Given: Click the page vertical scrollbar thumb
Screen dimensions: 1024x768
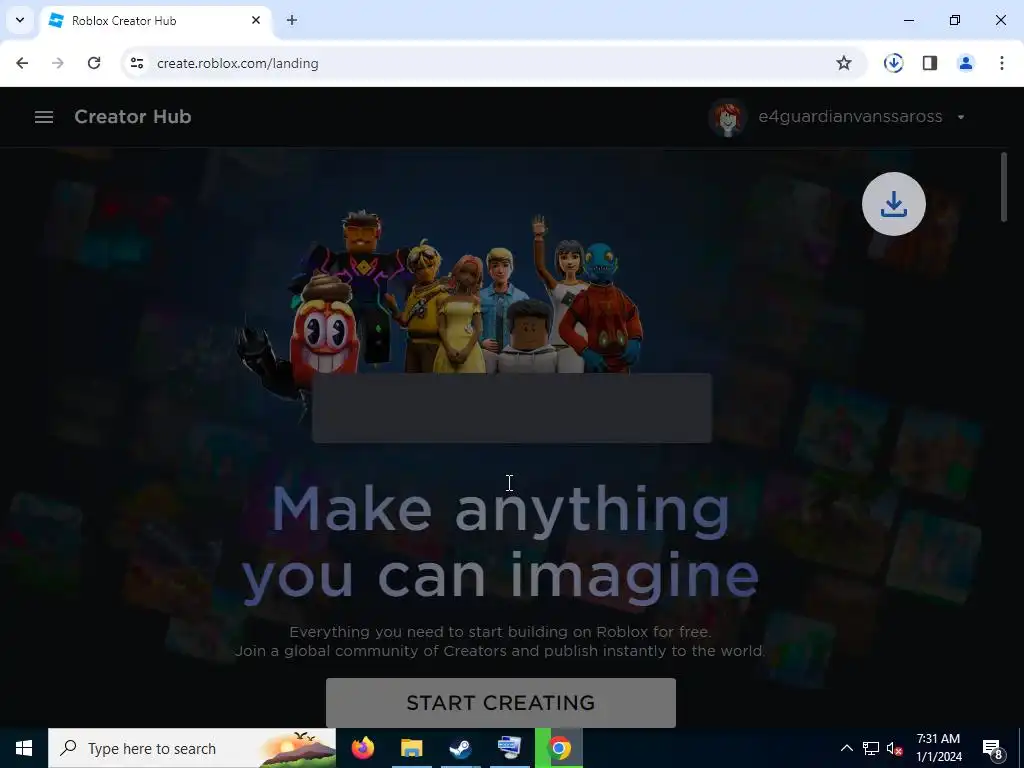Looking at the screenshot, I should click(1004, 187).
